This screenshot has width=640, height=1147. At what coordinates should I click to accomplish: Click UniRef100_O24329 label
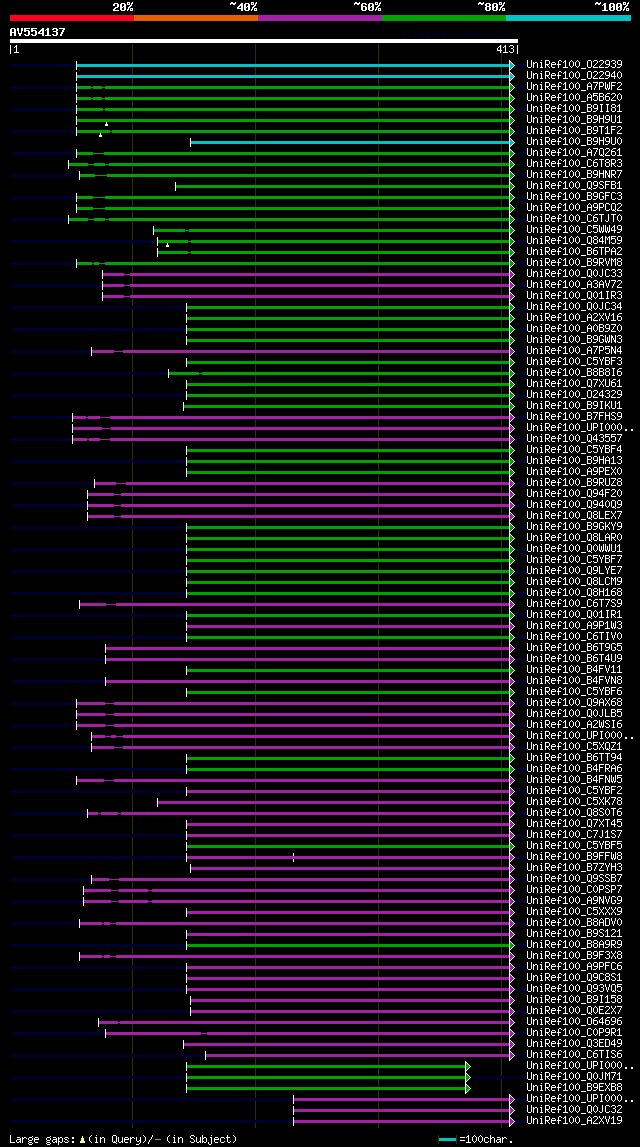click(x=574, y=395)
